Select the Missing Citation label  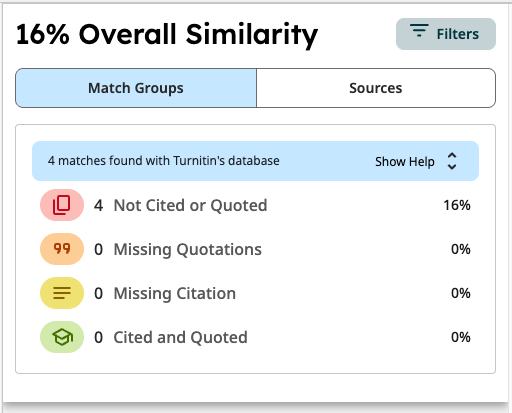(x=175, y=293)
